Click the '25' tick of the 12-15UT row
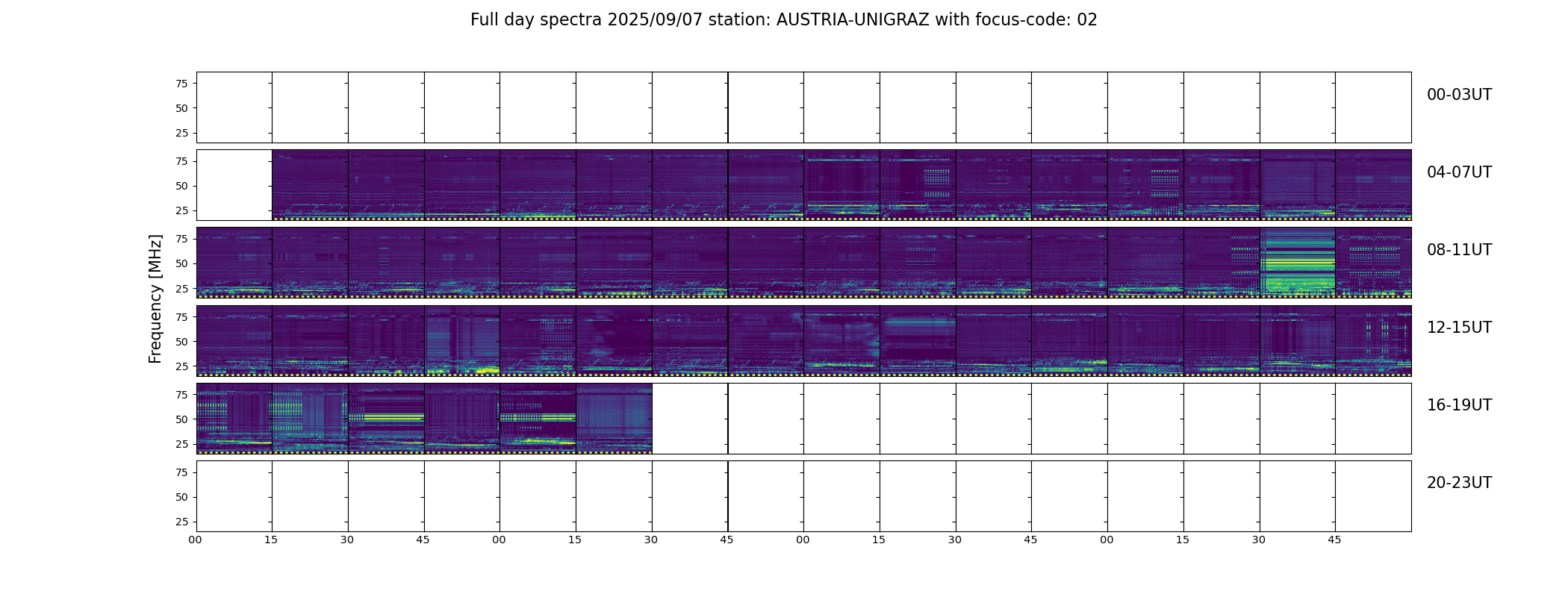This screenshot has height=597, width=1568. (181, 366)
